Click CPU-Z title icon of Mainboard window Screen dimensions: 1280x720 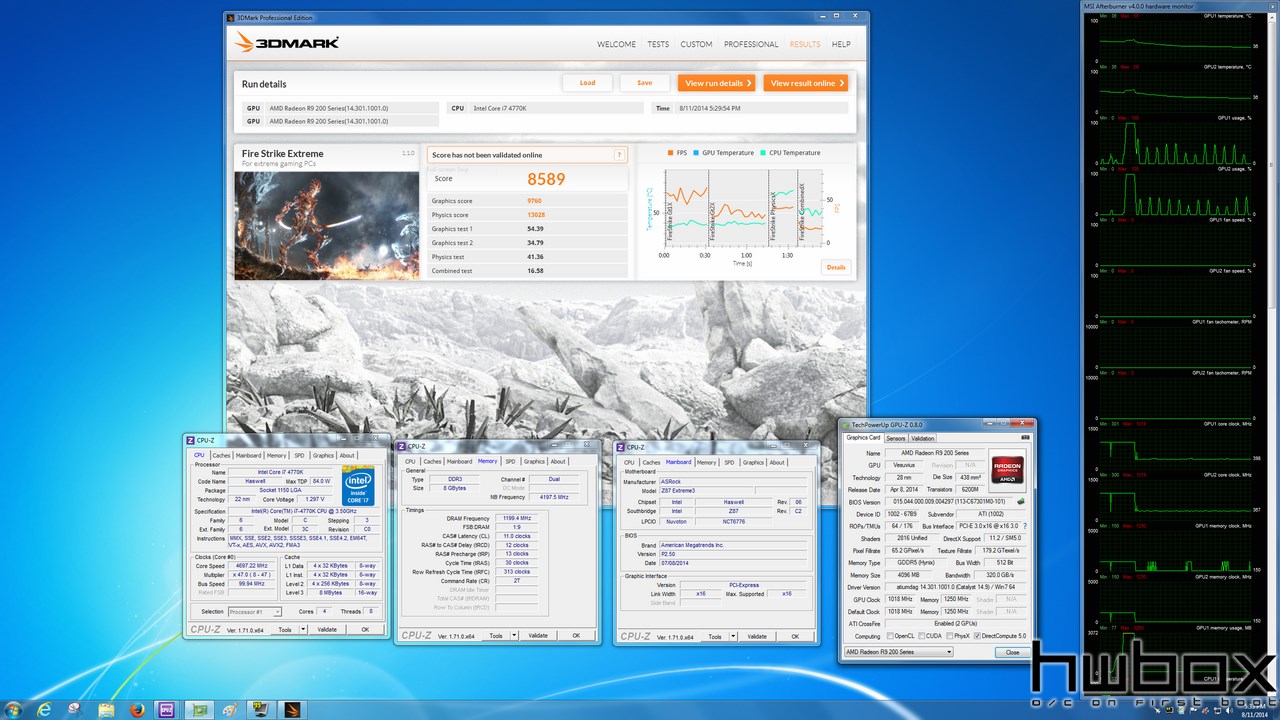pos(620,446)
